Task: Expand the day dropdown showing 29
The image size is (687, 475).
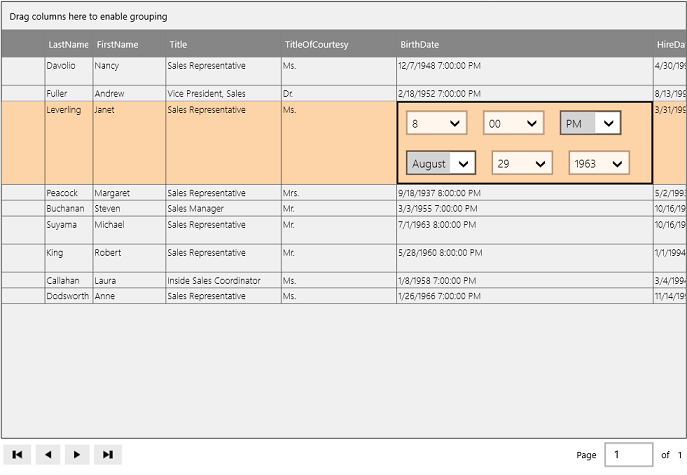Action: pos(522,163)
